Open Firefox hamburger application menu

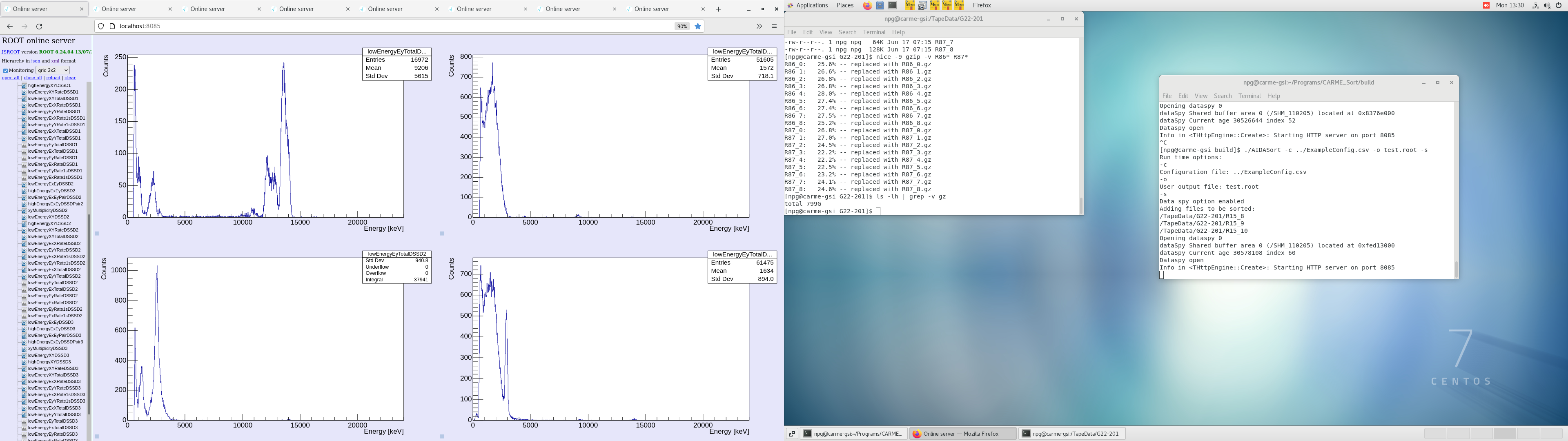coord(774,26)
